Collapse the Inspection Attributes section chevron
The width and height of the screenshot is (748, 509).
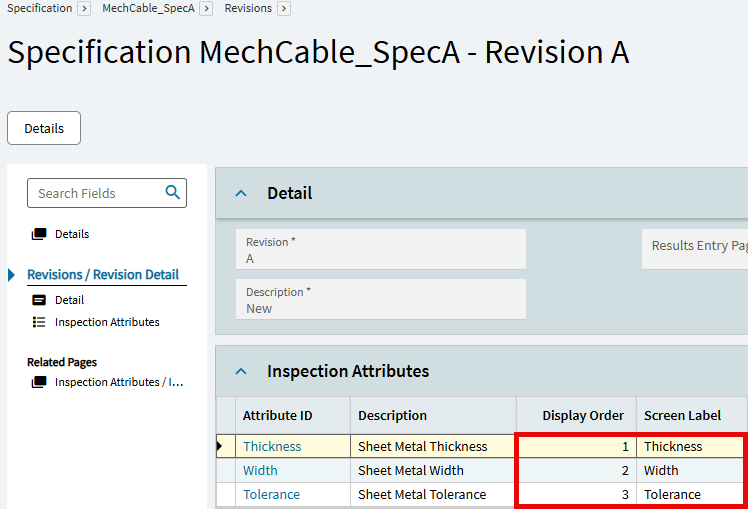[241, 371]
